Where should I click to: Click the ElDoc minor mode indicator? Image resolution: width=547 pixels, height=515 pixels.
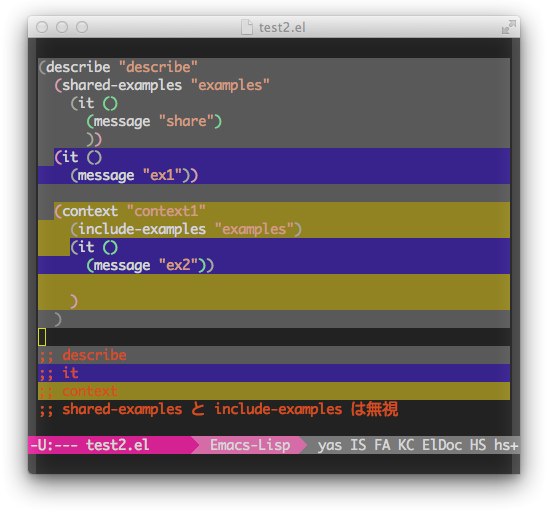(x=442, y=445)
